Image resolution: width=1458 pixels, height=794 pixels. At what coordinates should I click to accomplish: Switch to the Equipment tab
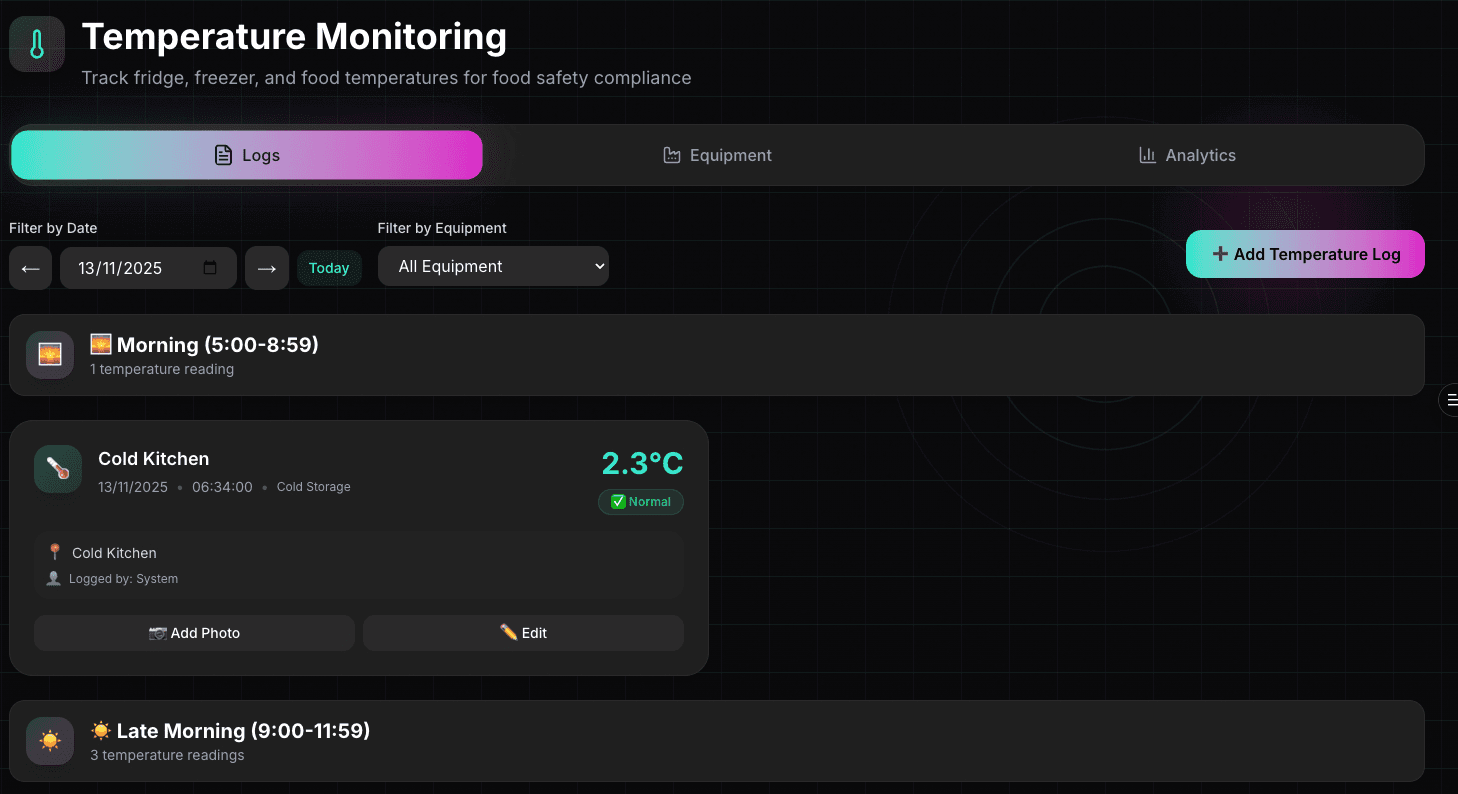pyautogui.click(x=717, y=155)
